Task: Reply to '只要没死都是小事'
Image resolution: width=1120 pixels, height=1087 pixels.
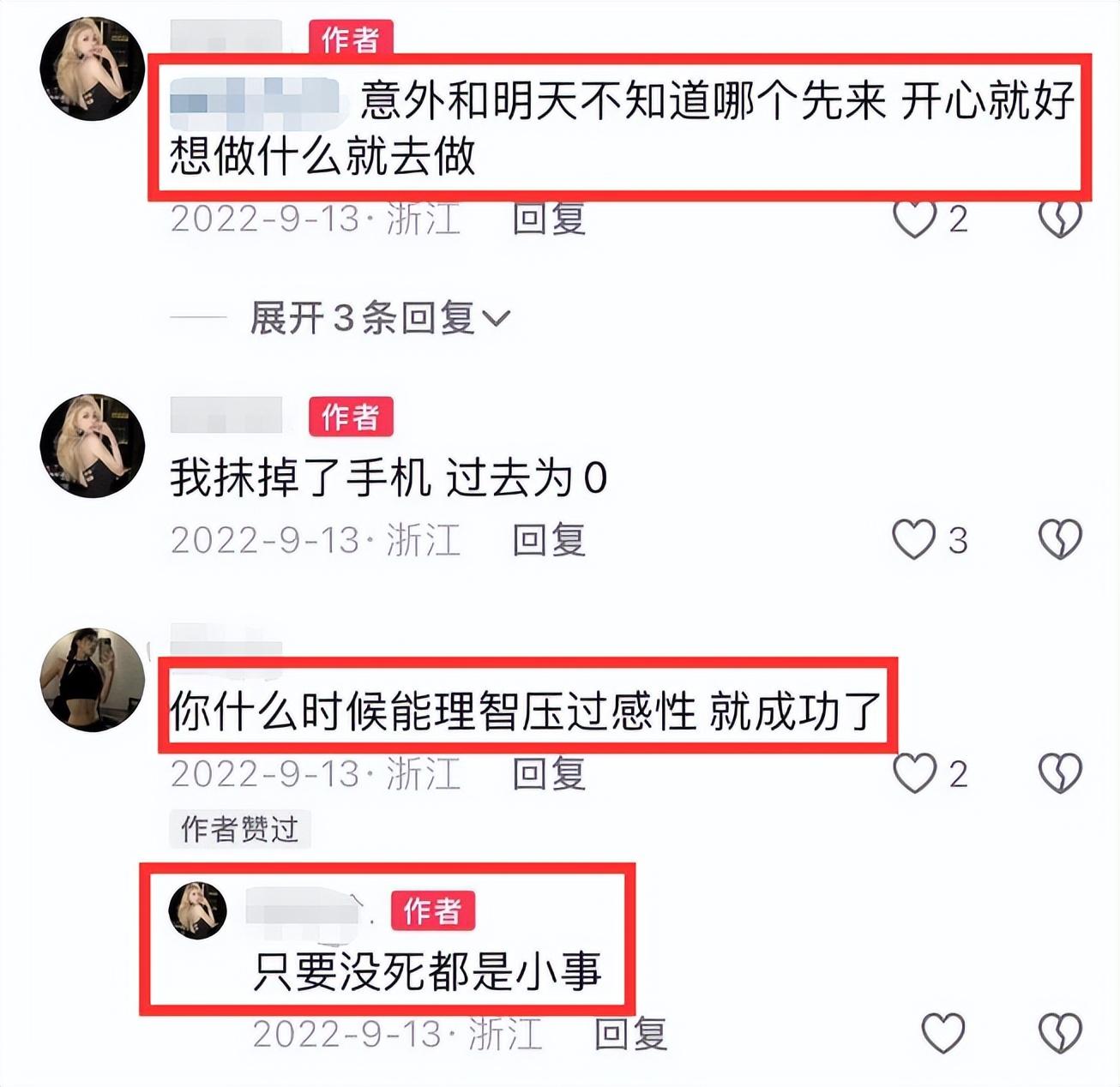Action: pyautogui.click(x=631, y=1033)
